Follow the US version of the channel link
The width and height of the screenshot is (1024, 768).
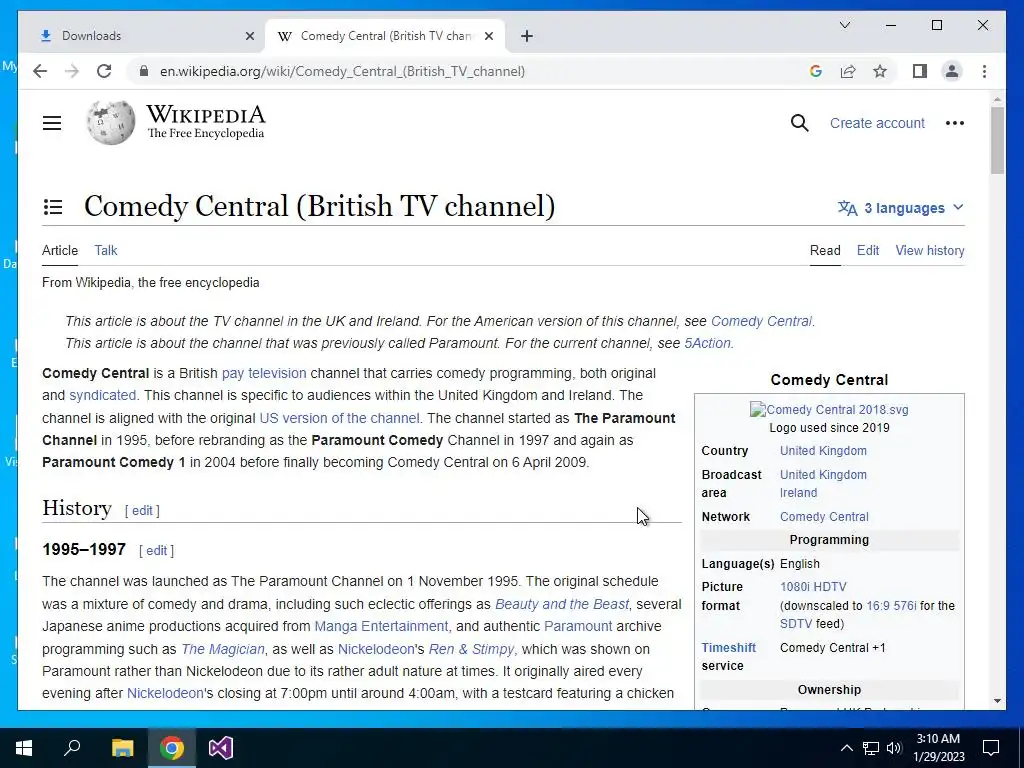(339, 418)
